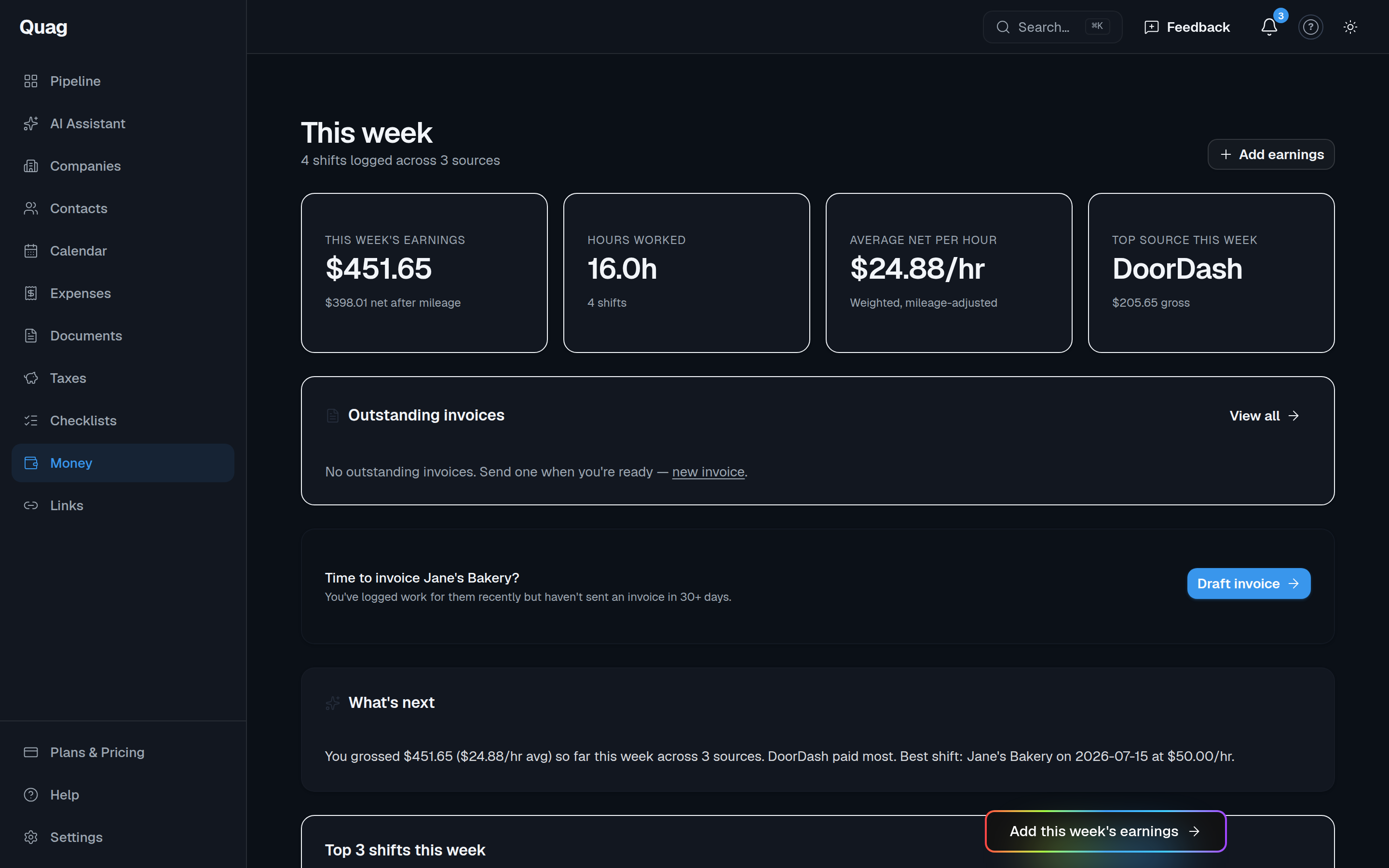Click the 16.0h hours worked value

pyautogui.click(x=622, y=269)
